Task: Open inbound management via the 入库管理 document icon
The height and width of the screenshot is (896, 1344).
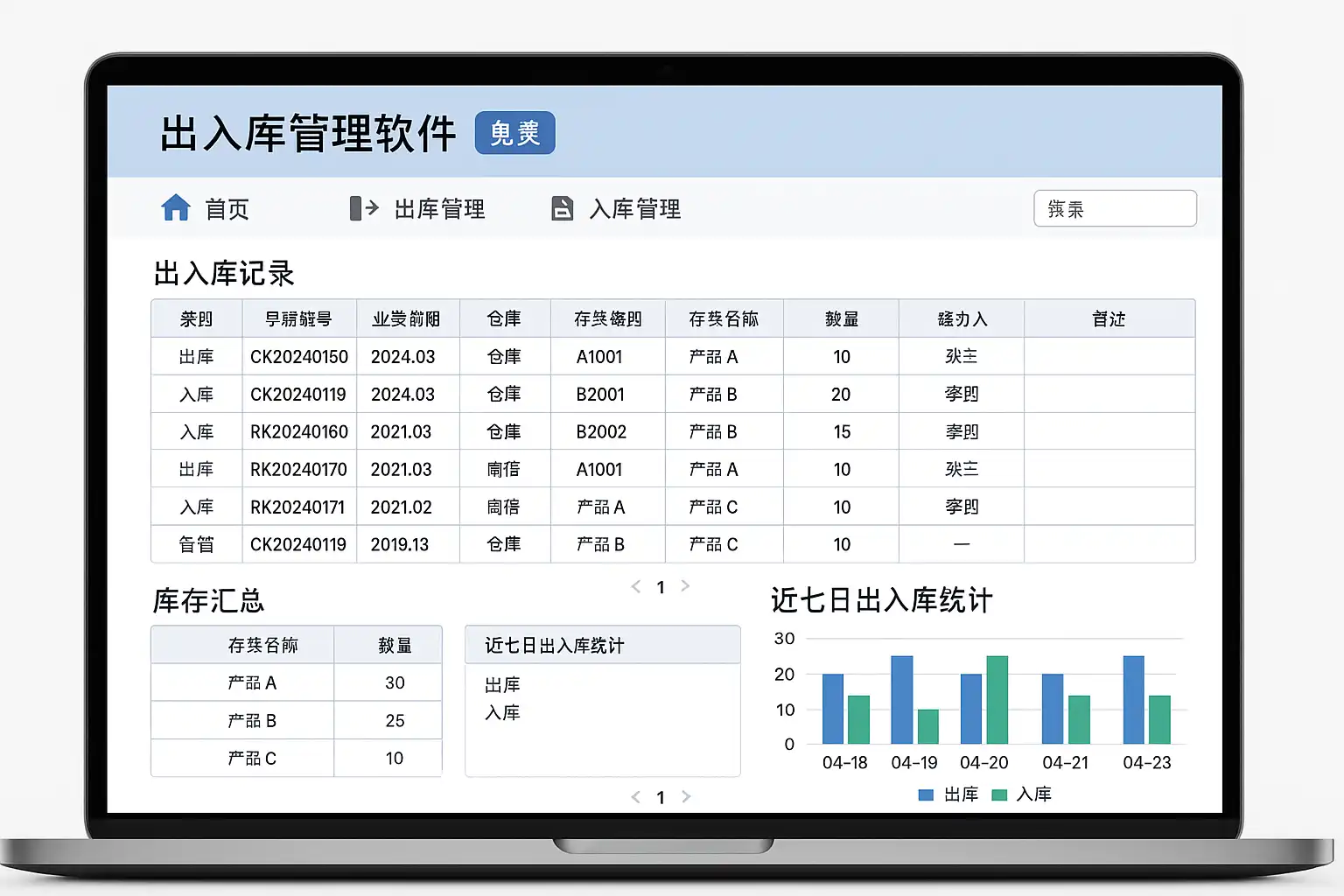Action: [562, 208]
